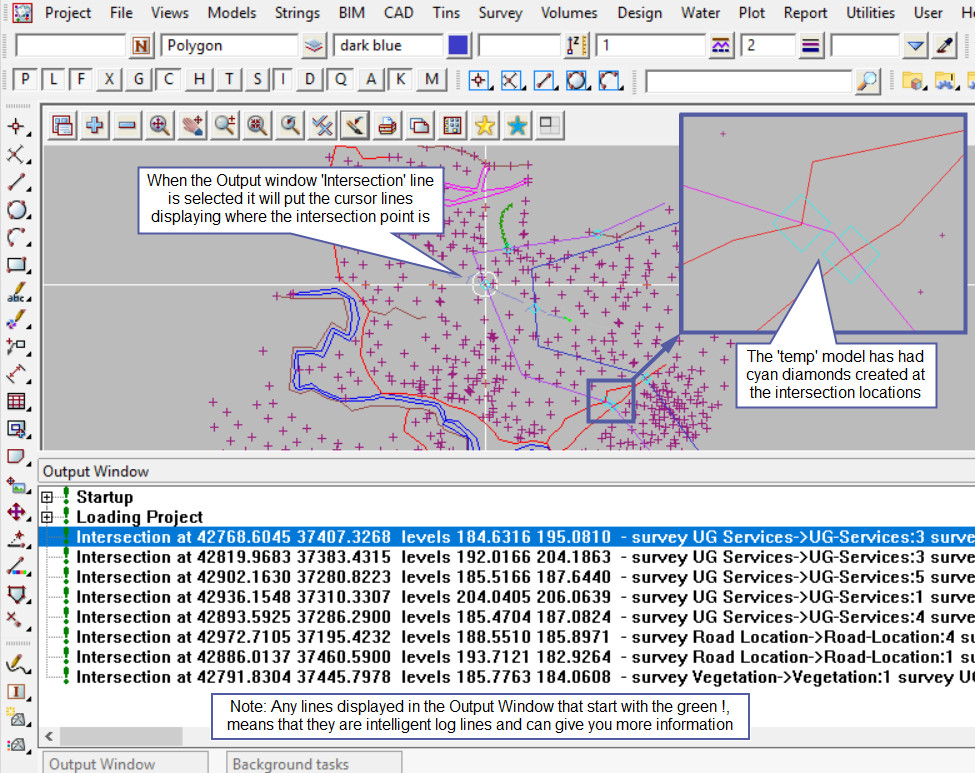Viewport: 975px width, 773px height.
Task: Toggle the P snap button
Action: [x=25, y=80]
